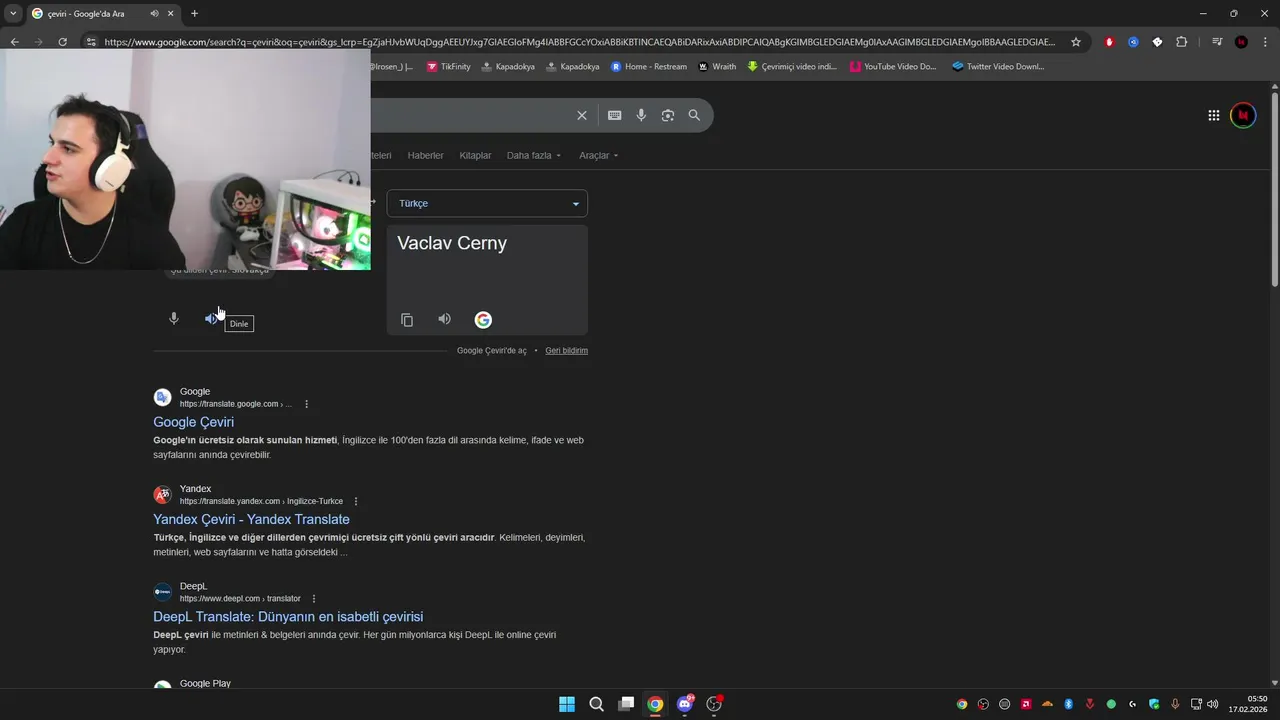The height and width of the screenshot is (720, 1280).
Task: Open the tab search dropdown arrow
Action: pyautogui.click(x=13, y=14)
